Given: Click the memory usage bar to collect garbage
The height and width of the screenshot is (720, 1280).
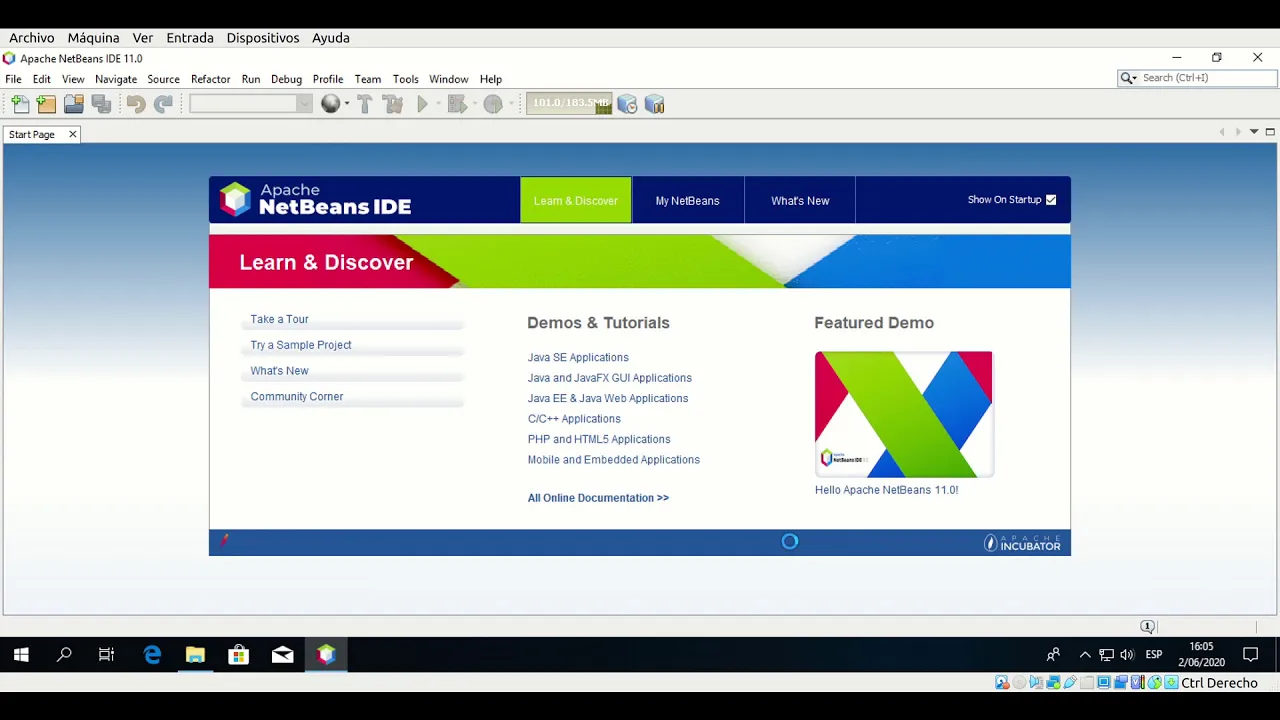Looking at the screenshot, I should (569, 103).
